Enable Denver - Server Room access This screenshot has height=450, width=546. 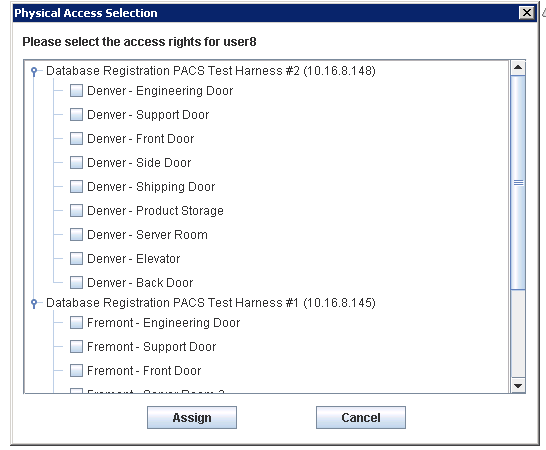[76, 235]
